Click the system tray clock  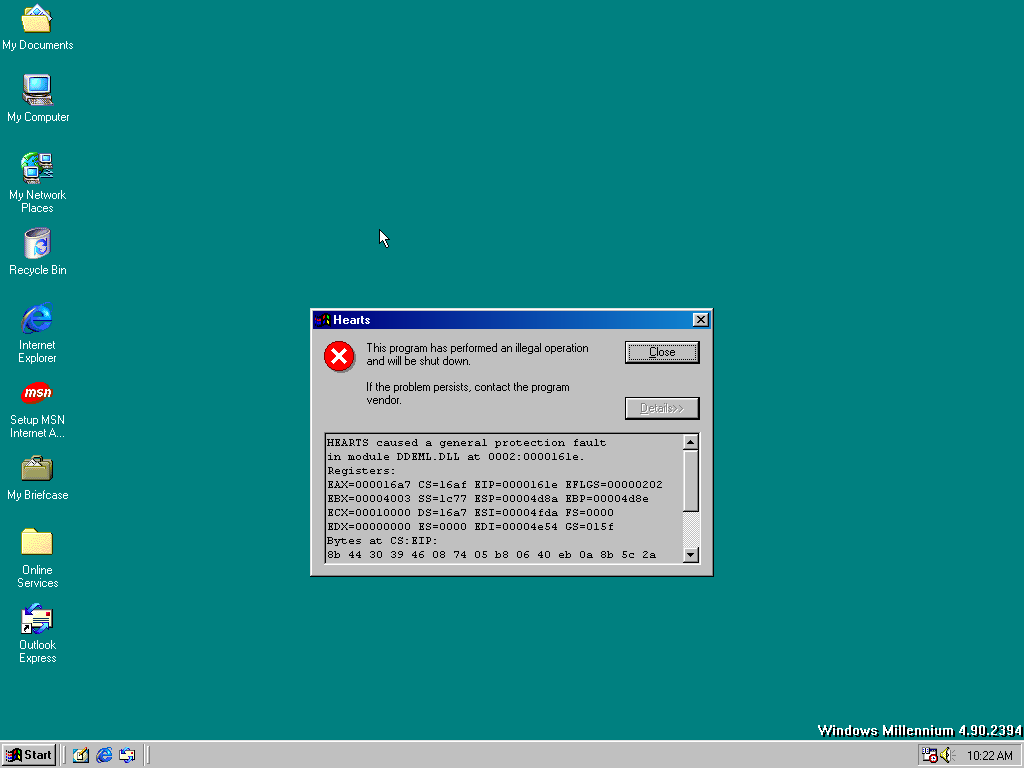click(x=990, y=755)
